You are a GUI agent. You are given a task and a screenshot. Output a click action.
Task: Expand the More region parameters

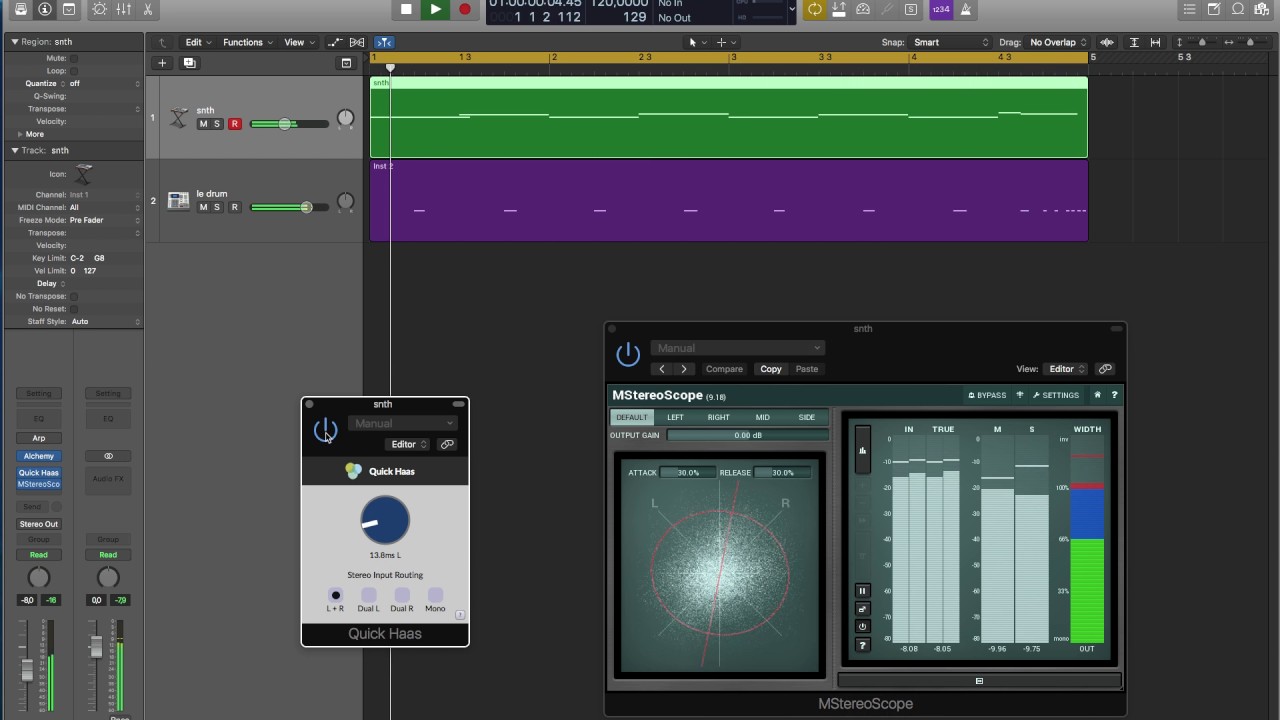pyautogui.click(x=20, y=134)
